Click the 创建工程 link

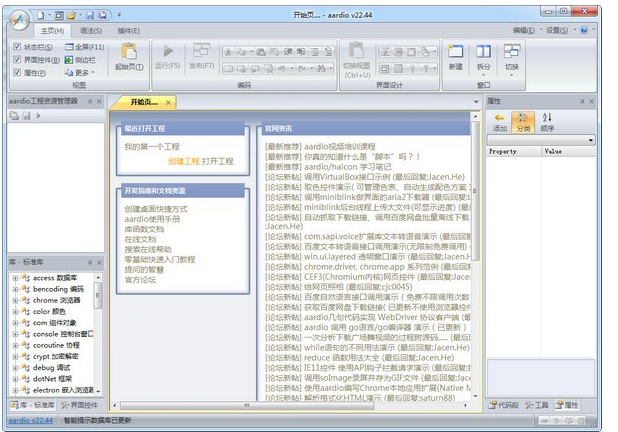click(x=184, y=161)
